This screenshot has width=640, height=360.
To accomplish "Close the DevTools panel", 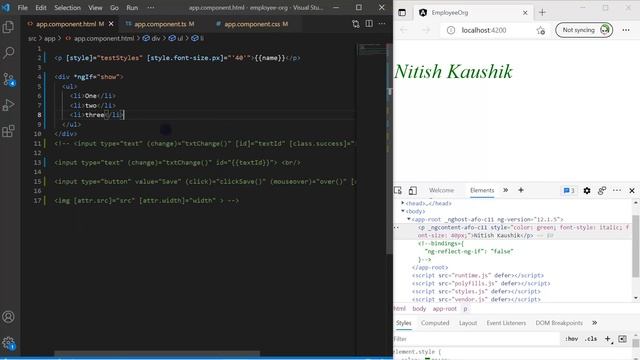I will pyautogui.click(x=632, y=191).
